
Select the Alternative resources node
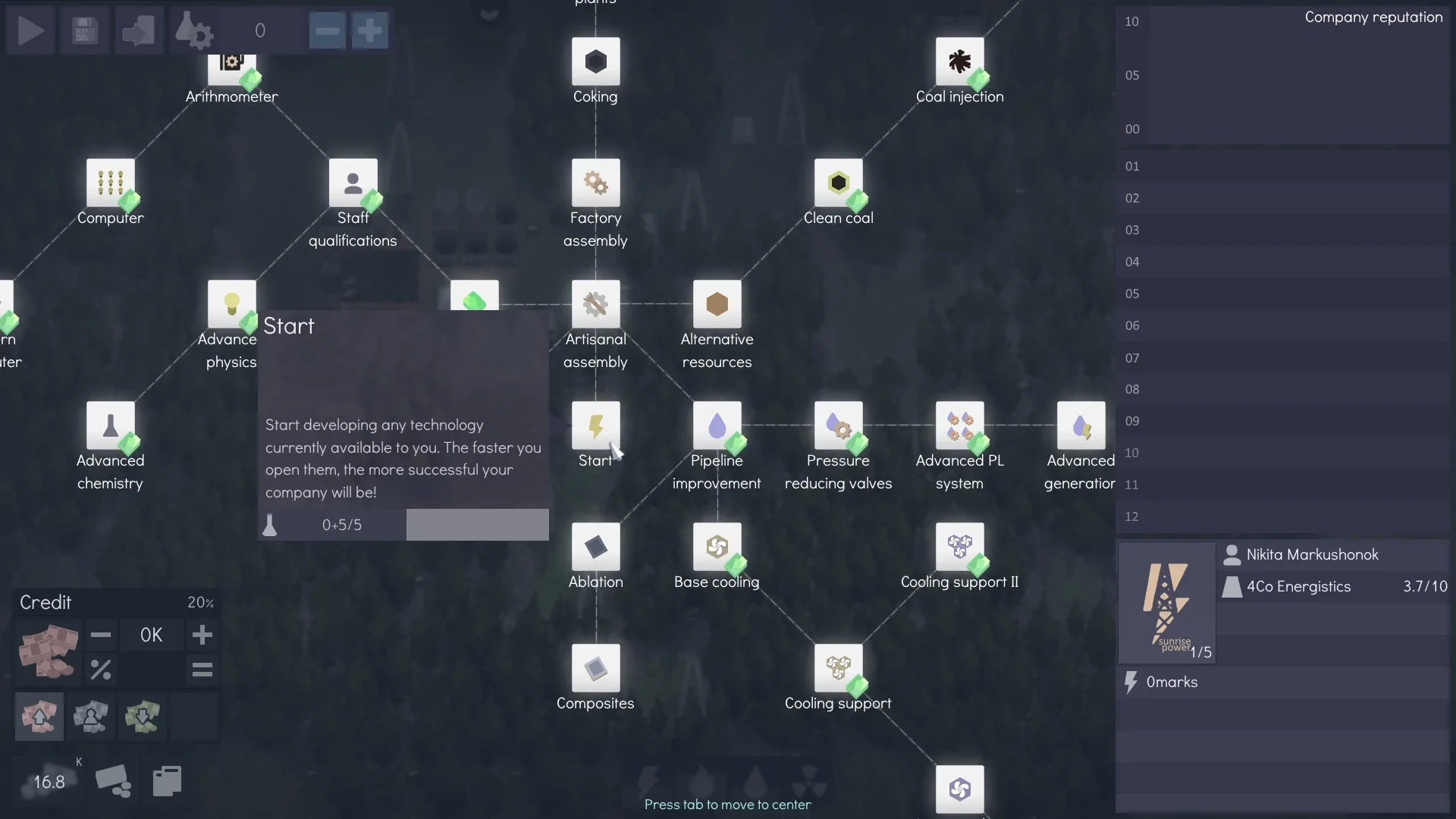[717, 304]
